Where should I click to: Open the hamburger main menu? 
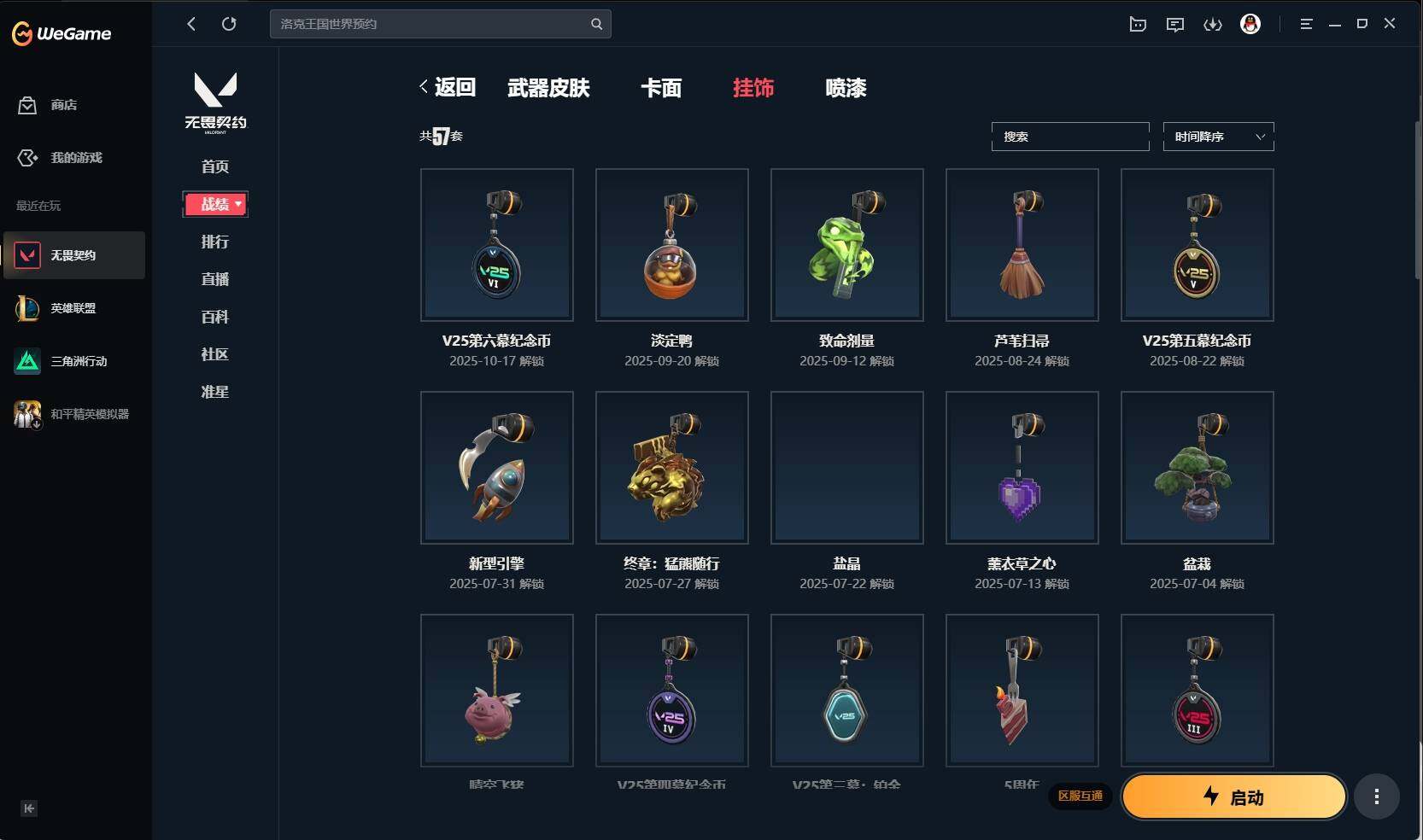1306,24
